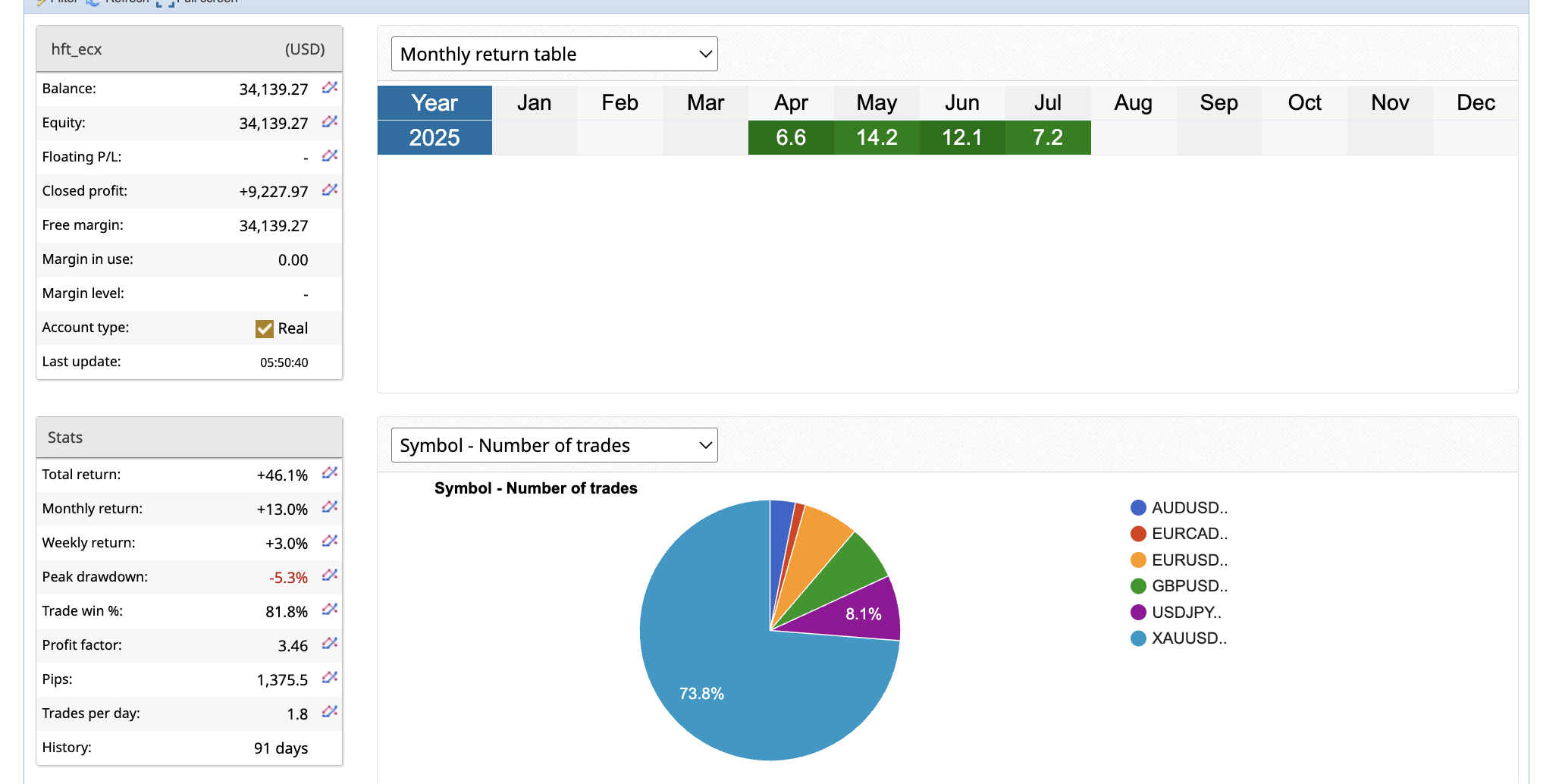Click the orange EURUSD legend color dot

[x=1138, y=560]
